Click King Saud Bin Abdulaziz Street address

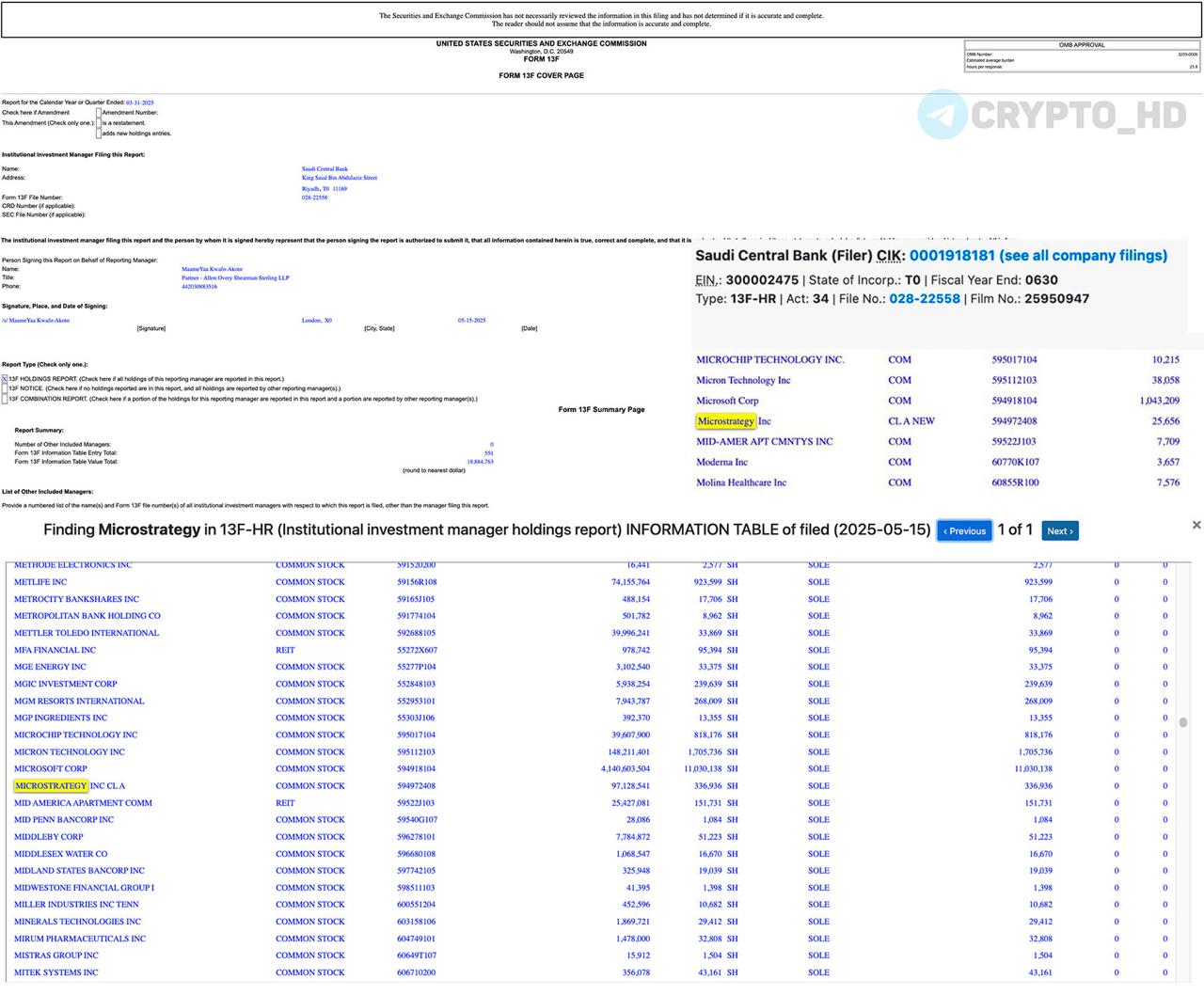click(340, 178)
